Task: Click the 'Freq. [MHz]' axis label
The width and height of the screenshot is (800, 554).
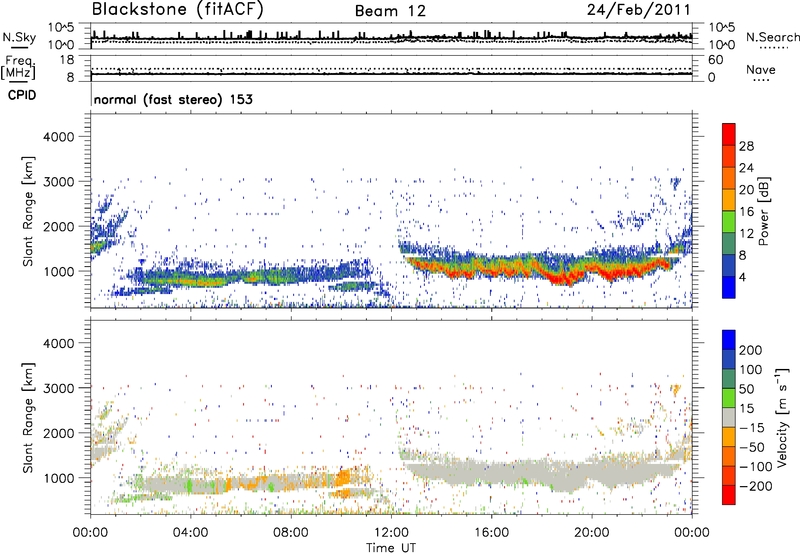Action: click(x=18, y=67)
